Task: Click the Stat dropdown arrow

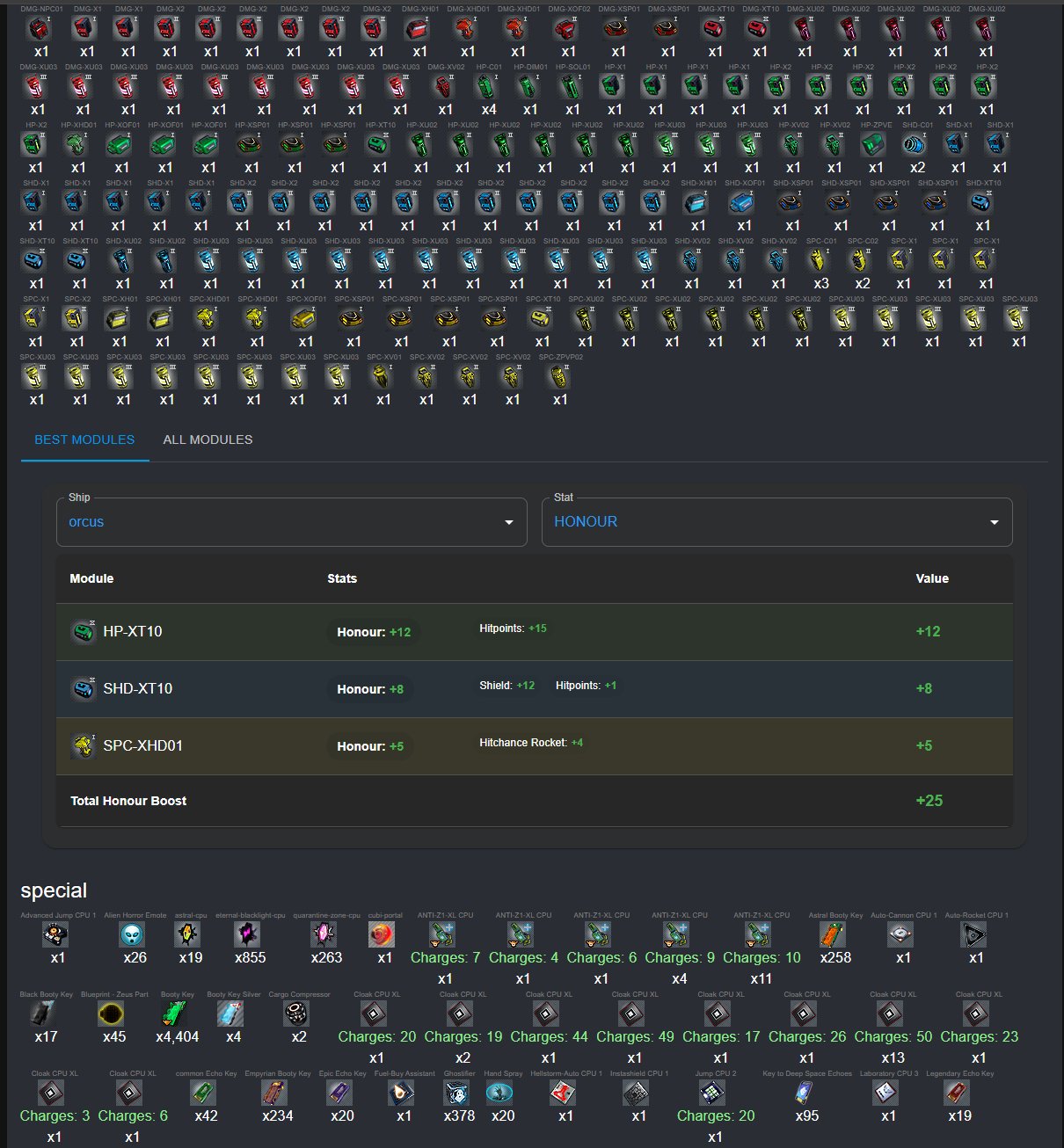Action: pos(994,522)
